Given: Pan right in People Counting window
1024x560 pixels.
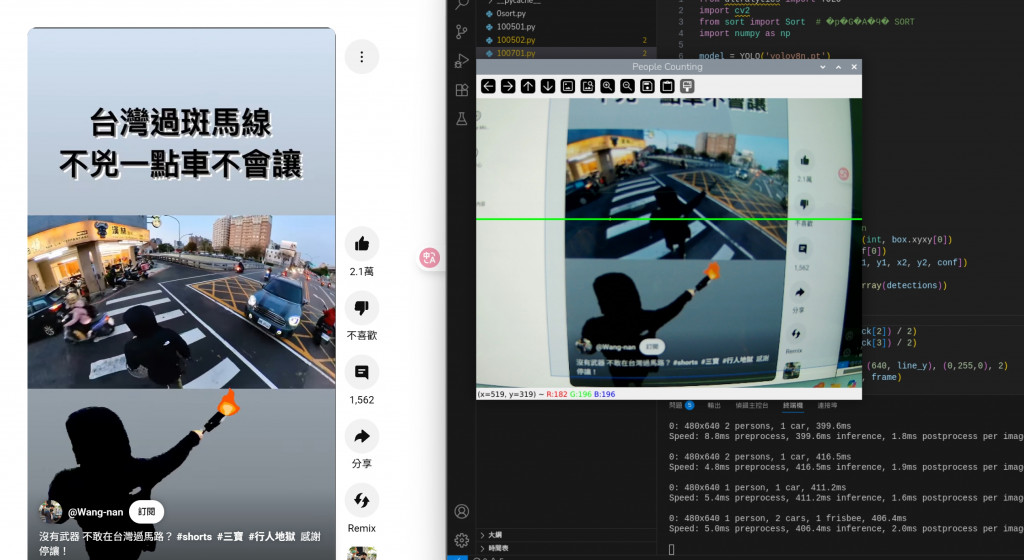Looking at the screenshot, I should click(508, 86).
